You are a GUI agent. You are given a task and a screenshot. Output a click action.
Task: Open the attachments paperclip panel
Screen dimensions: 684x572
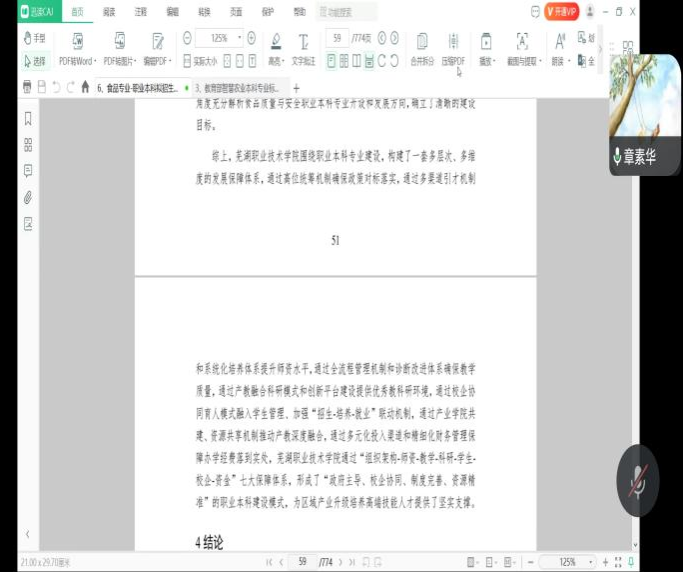[28, 197]
